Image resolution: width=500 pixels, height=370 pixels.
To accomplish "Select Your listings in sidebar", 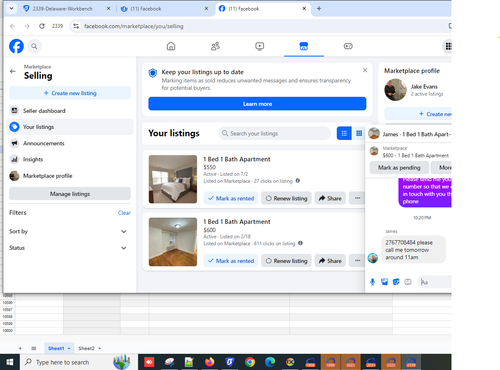I will click(x=70, y=127).
